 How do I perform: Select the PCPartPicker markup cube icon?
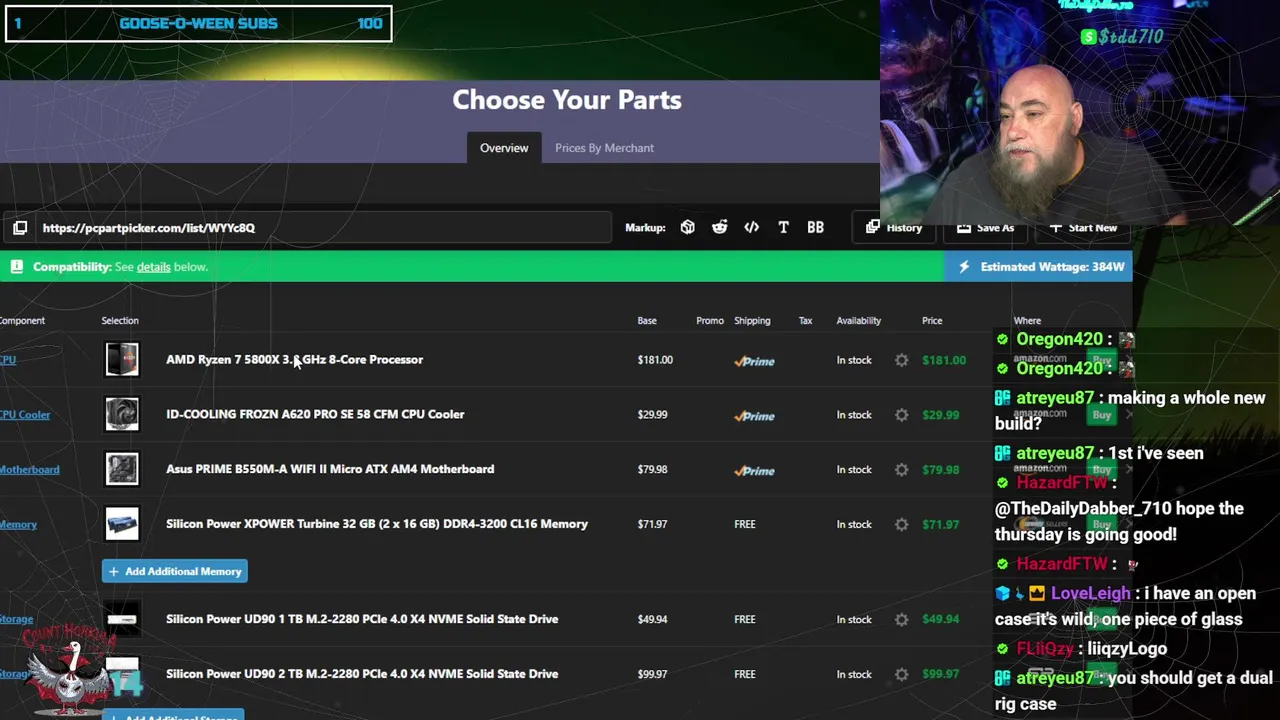(688, 228)
